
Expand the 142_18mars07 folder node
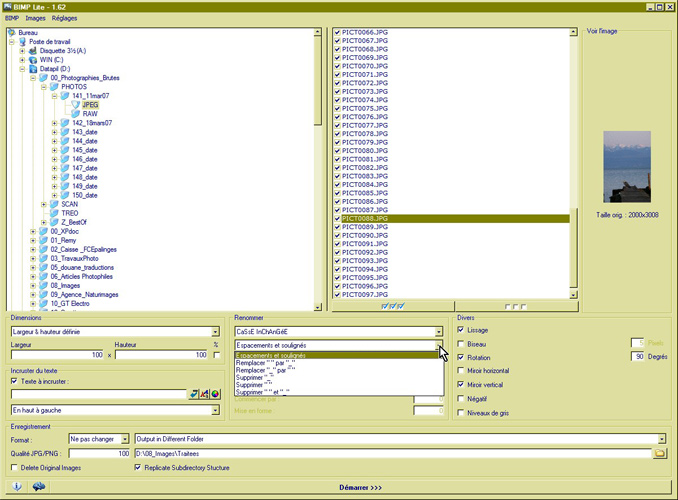(x=54, y=123)
